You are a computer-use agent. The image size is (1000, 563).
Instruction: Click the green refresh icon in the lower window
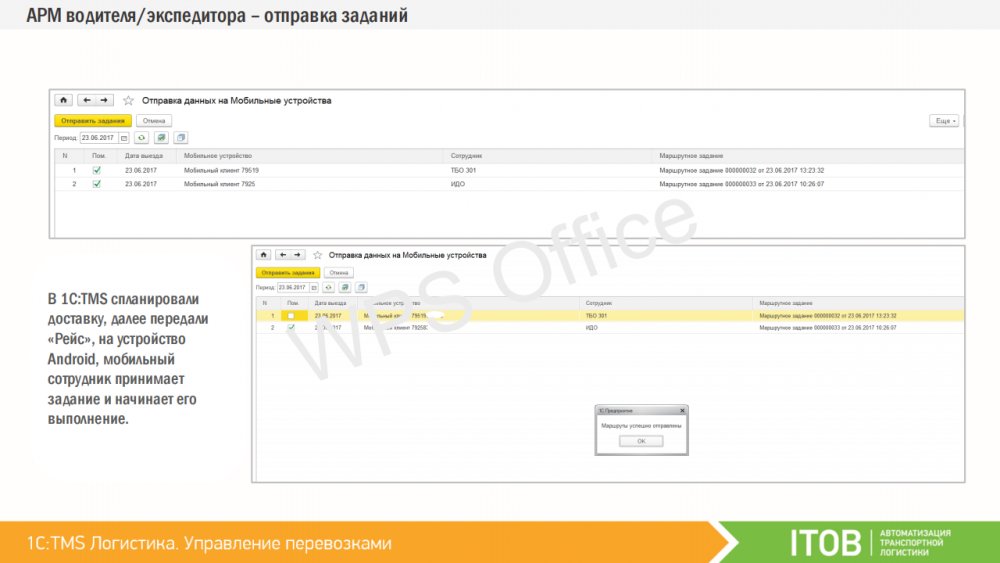328,287
